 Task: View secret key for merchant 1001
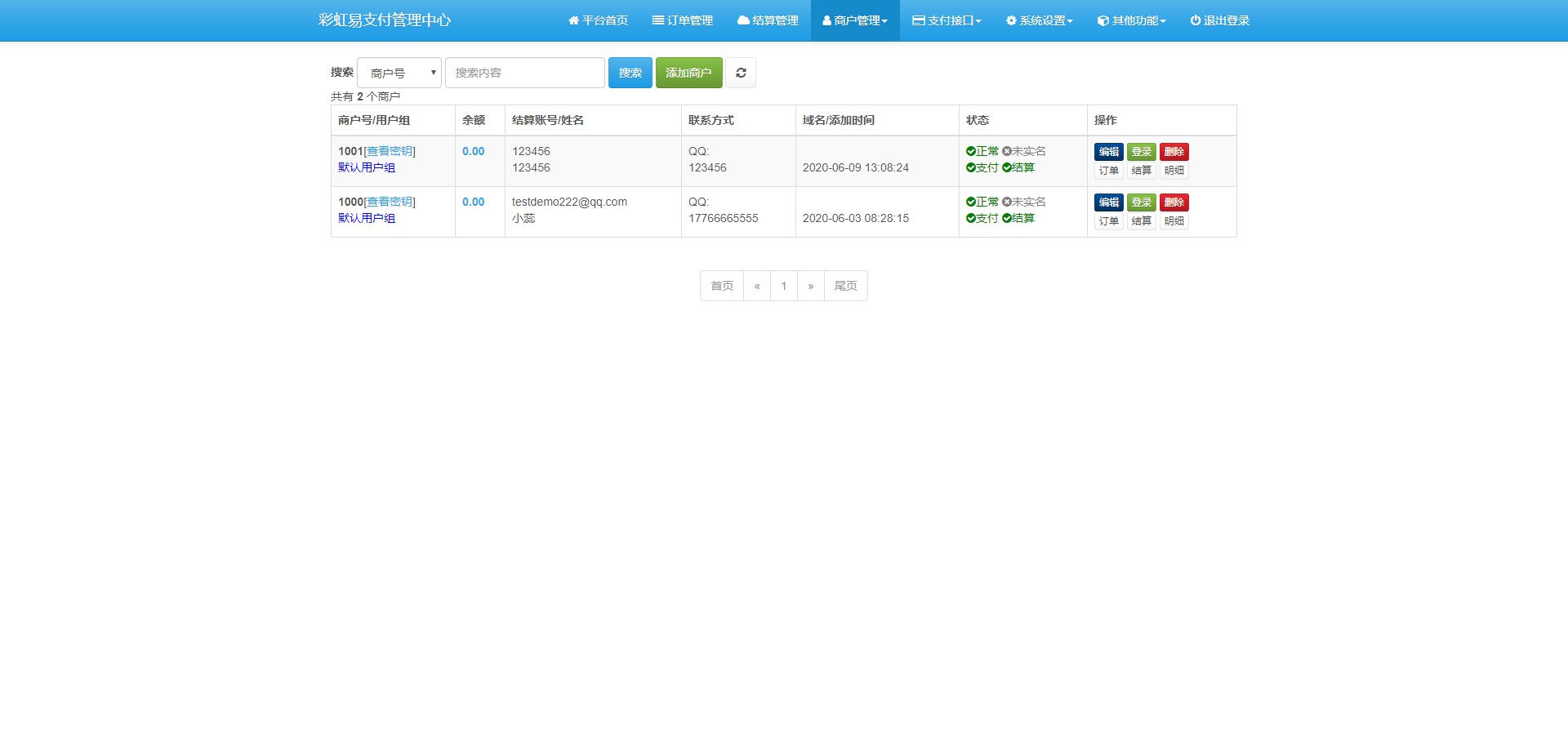coord(390,151)
